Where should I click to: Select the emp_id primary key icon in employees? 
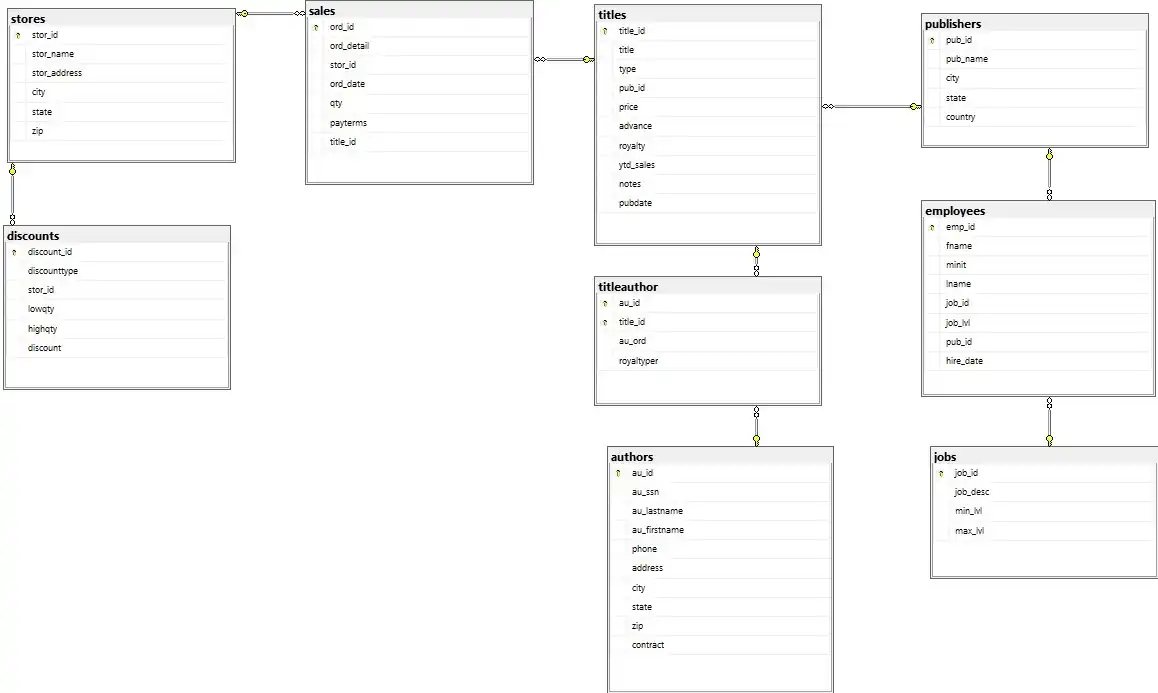(x=932, y=227)
